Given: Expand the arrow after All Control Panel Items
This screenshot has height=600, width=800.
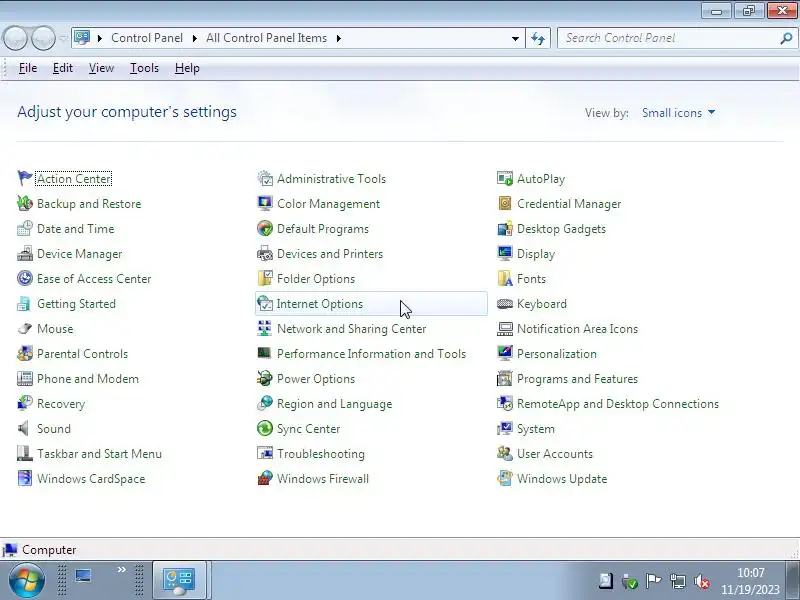Looking at the screenshot, I should [338, 38].
